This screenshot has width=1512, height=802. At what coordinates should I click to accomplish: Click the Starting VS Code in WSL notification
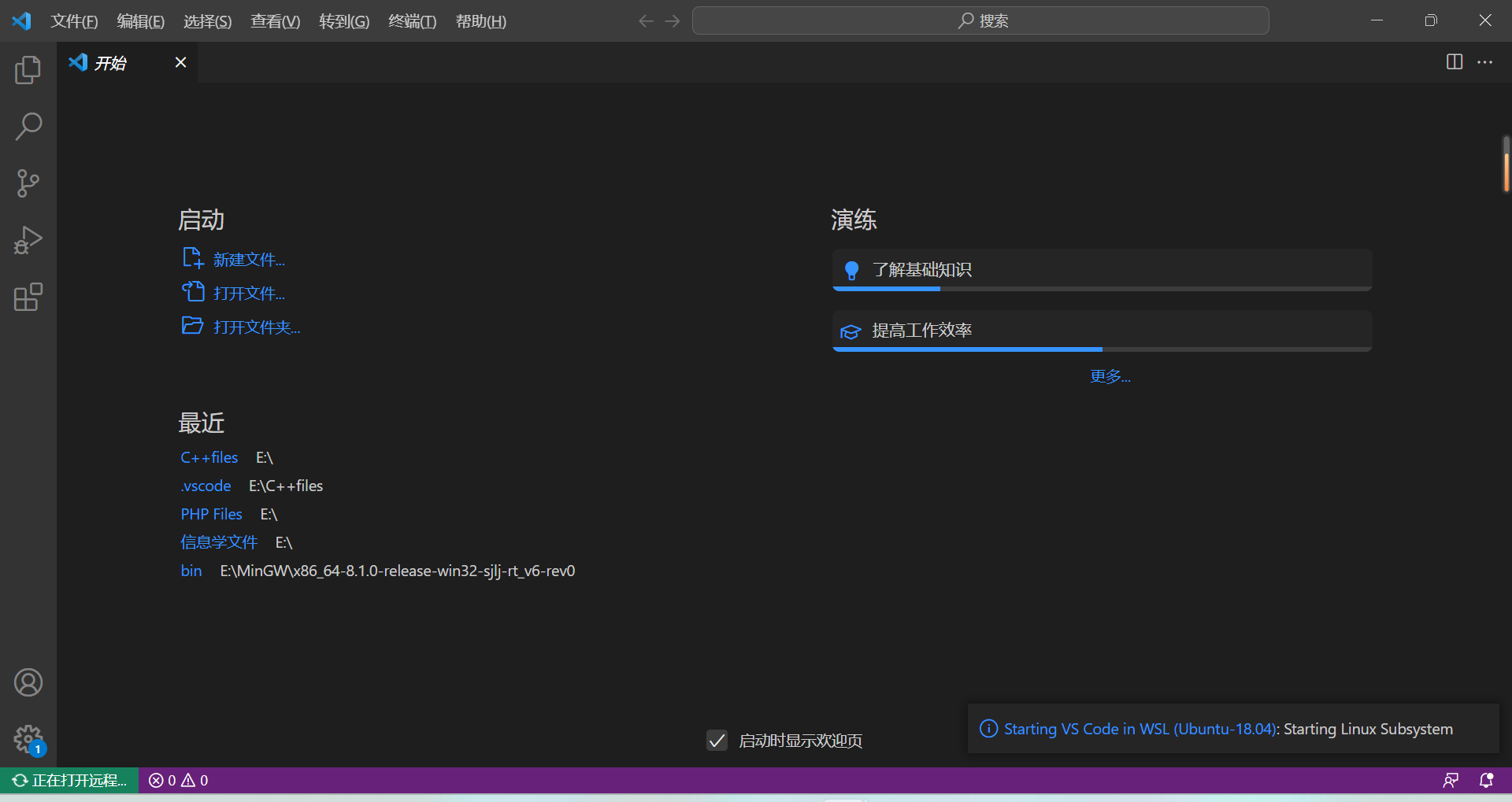(x=1233, y=729)
